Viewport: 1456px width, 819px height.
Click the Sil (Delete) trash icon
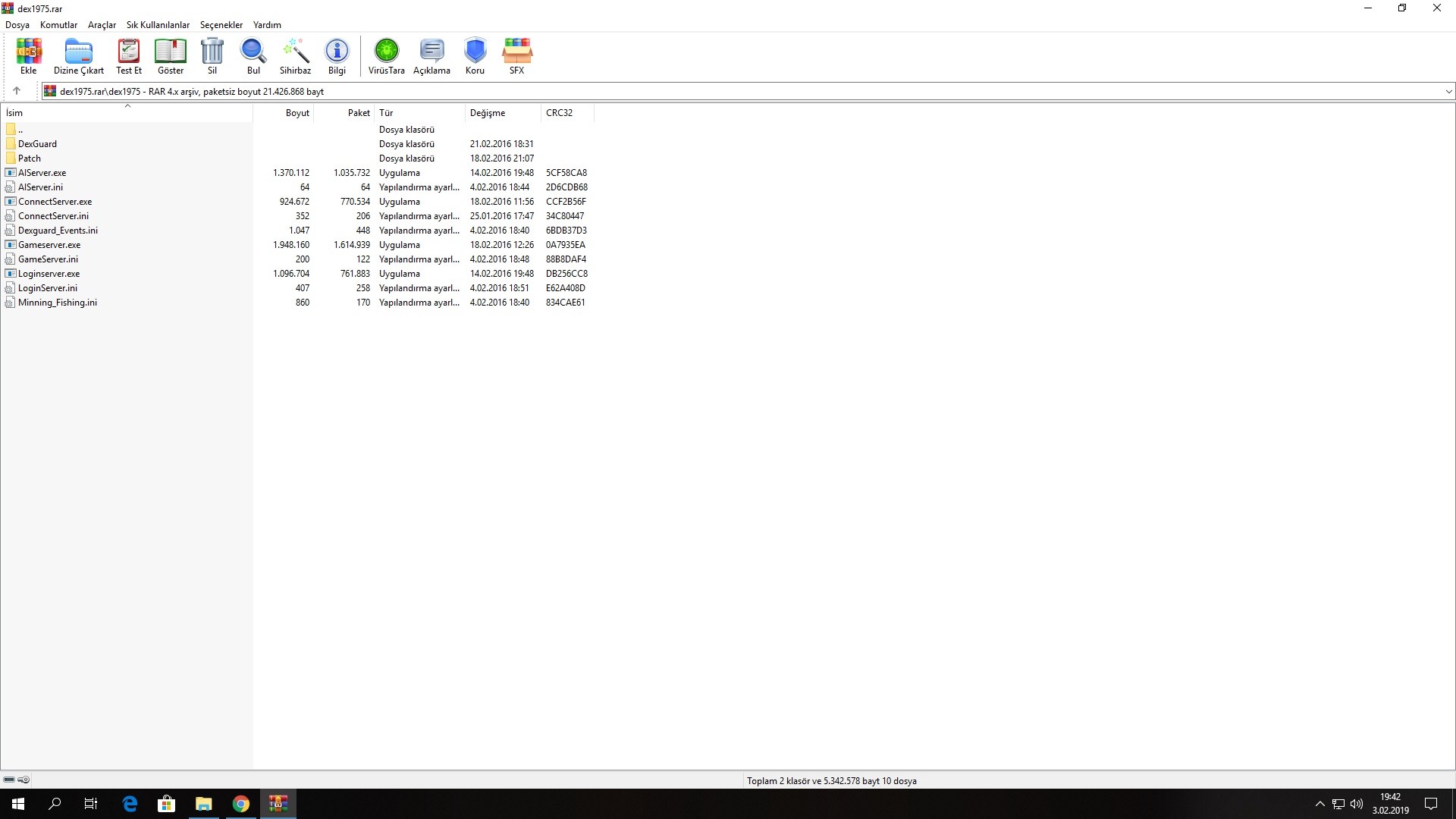[x=212, y=56]
